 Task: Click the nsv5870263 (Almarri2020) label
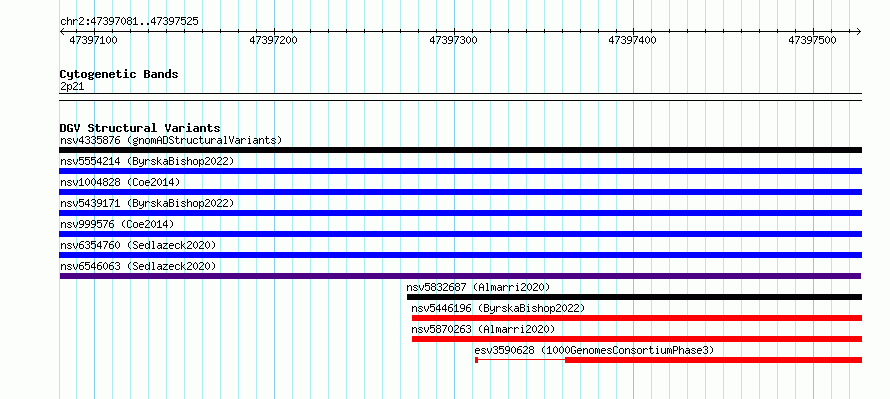coord(483,329)
